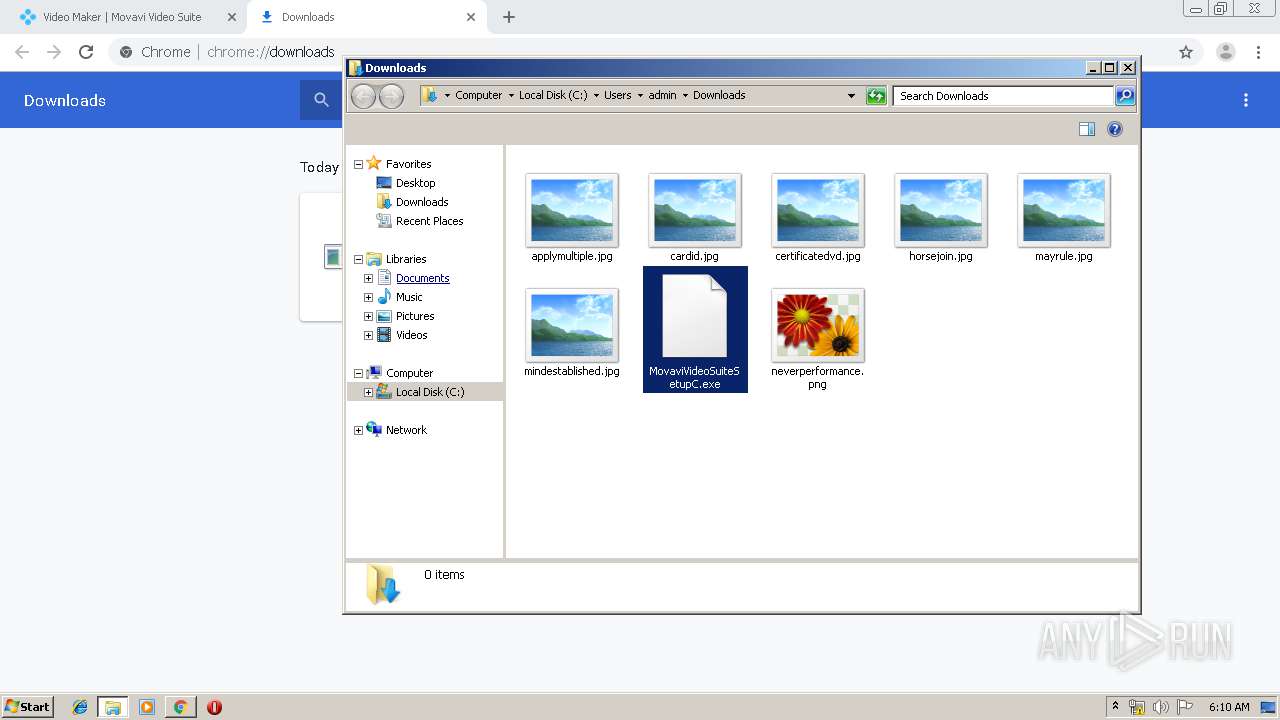
Task: Click the Explorer forward navigation arrow
Action: click(391, 96)
